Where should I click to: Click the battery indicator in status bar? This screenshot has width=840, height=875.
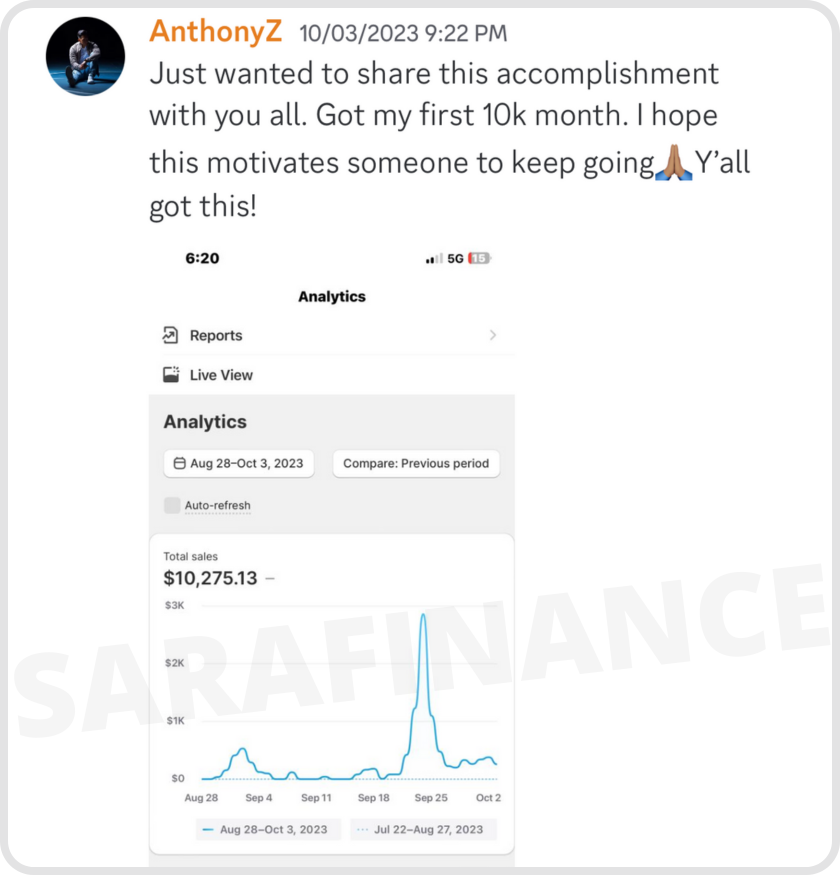480,258
